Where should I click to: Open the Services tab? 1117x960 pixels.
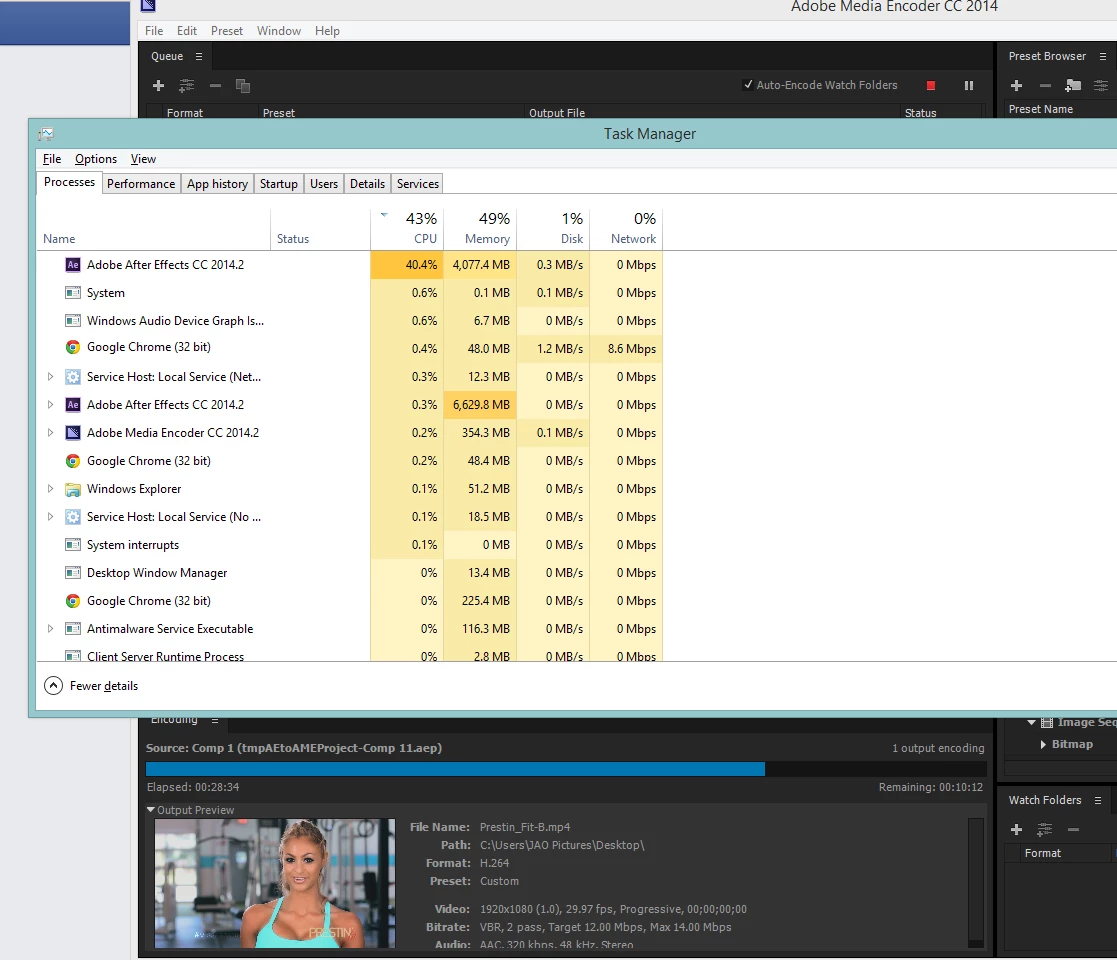pos(417,184)
